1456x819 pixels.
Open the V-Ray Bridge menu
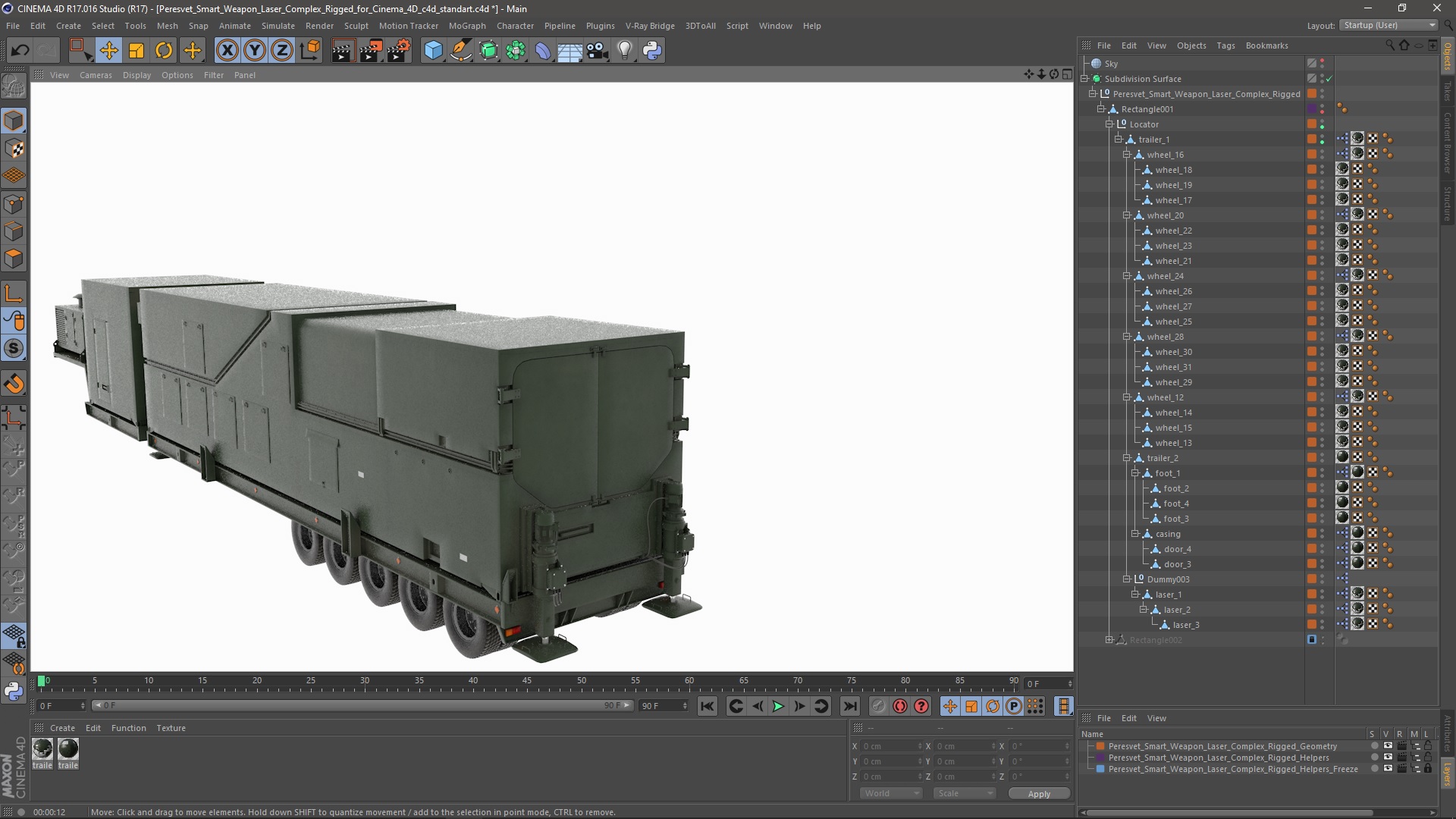pos(650,26)
